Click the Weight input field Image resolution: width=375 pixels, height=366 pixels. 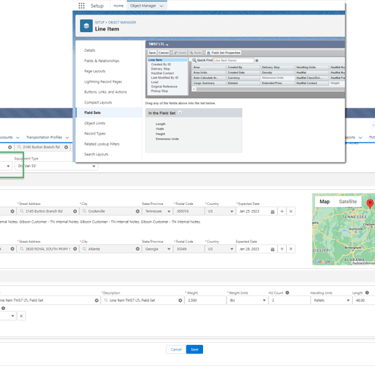coord(205,300)
